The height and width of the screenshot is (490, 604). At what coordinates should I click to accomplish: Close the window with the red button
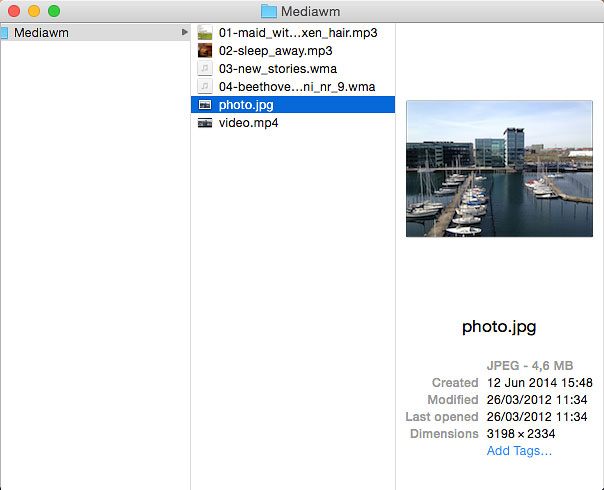[x=14, y=11]
